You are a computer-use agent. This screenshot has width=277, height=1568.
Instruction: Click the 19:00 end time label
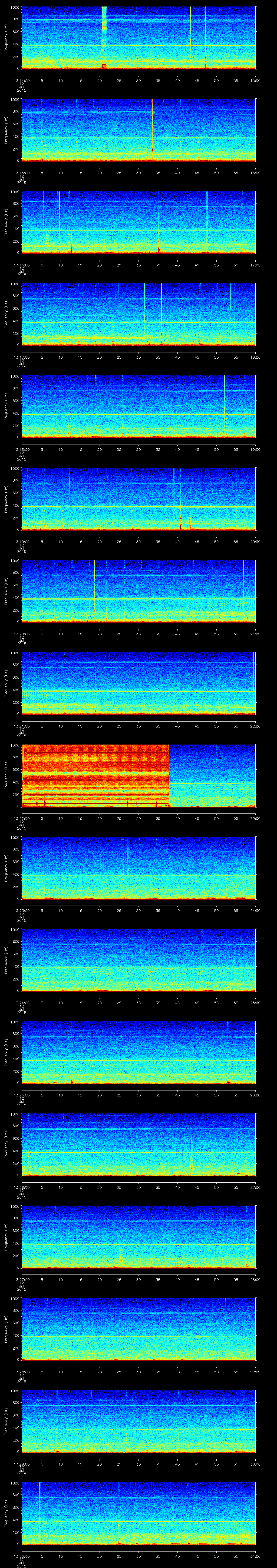[256, 449]
